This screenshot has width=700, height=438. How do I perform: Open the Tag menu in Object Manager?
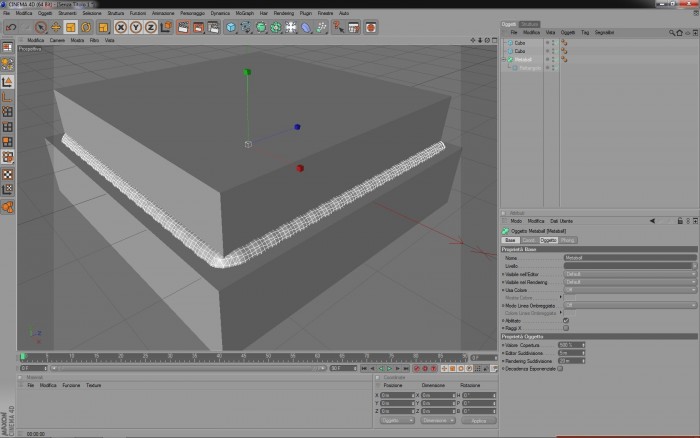click(585, 33)
